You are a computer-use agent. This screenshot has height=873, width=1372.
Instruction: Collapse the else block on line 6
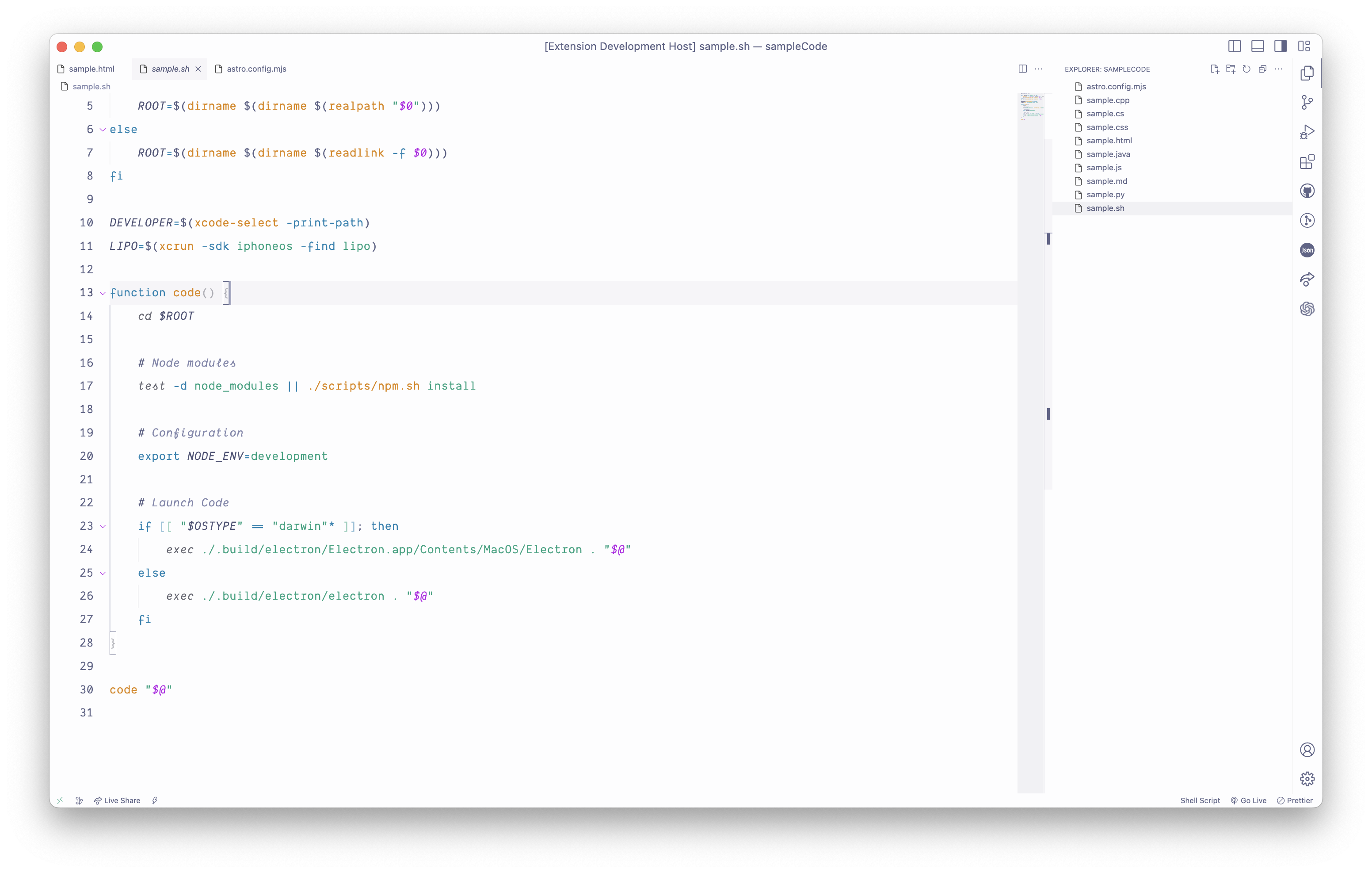(103, 130)
